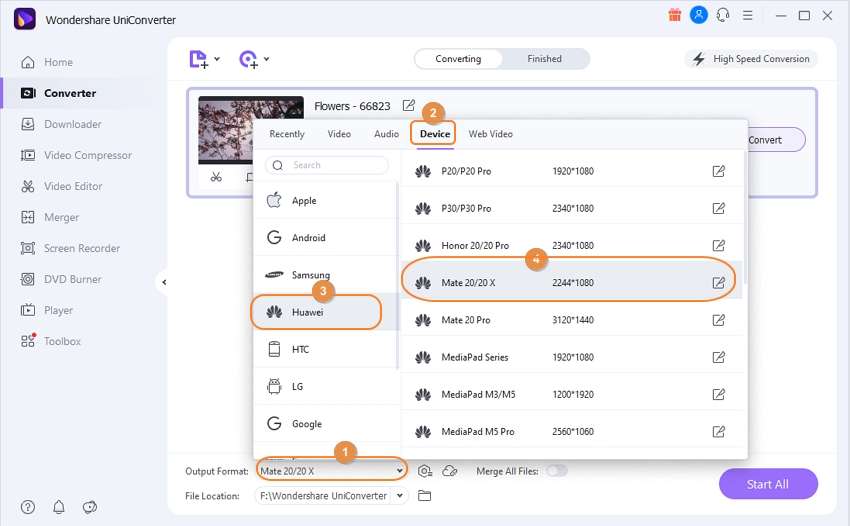Viewport: 850px width, 526px height.
Task: Choose the MediaPad Series preset
Action: [571, 357]
